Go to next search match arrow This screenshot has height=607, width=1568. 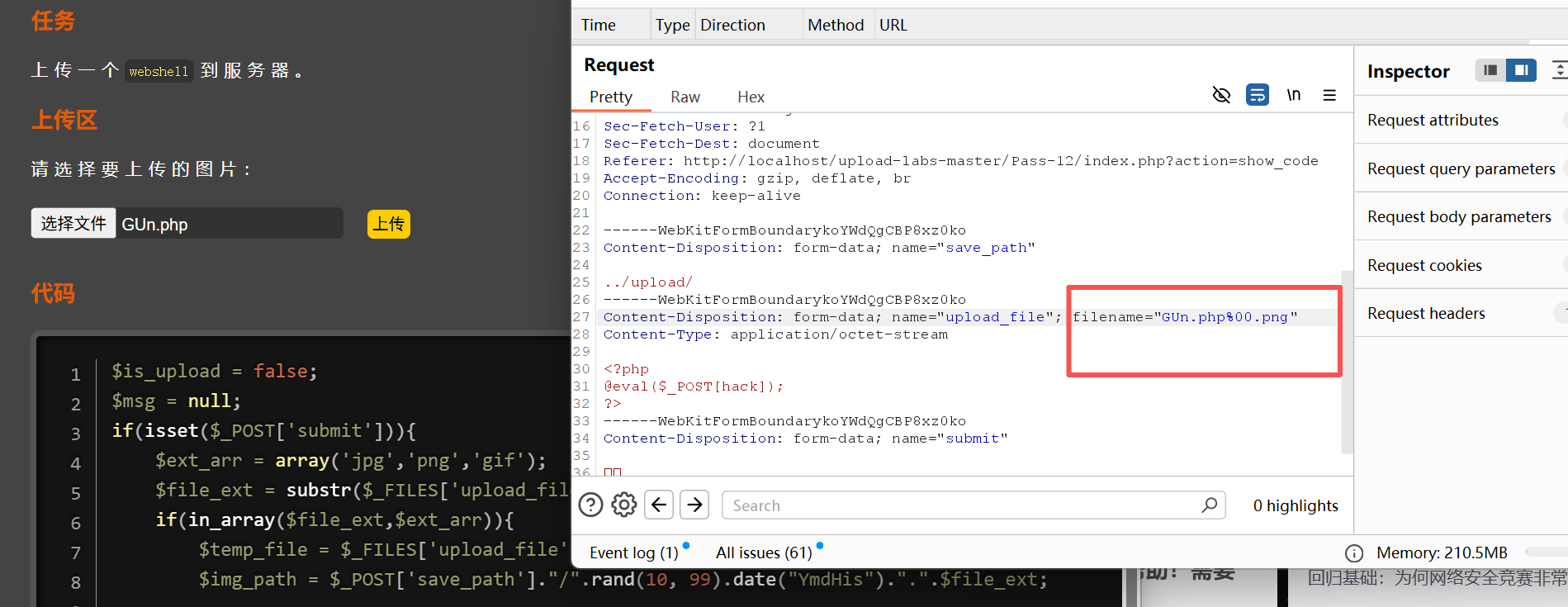[x=695, y=505]
